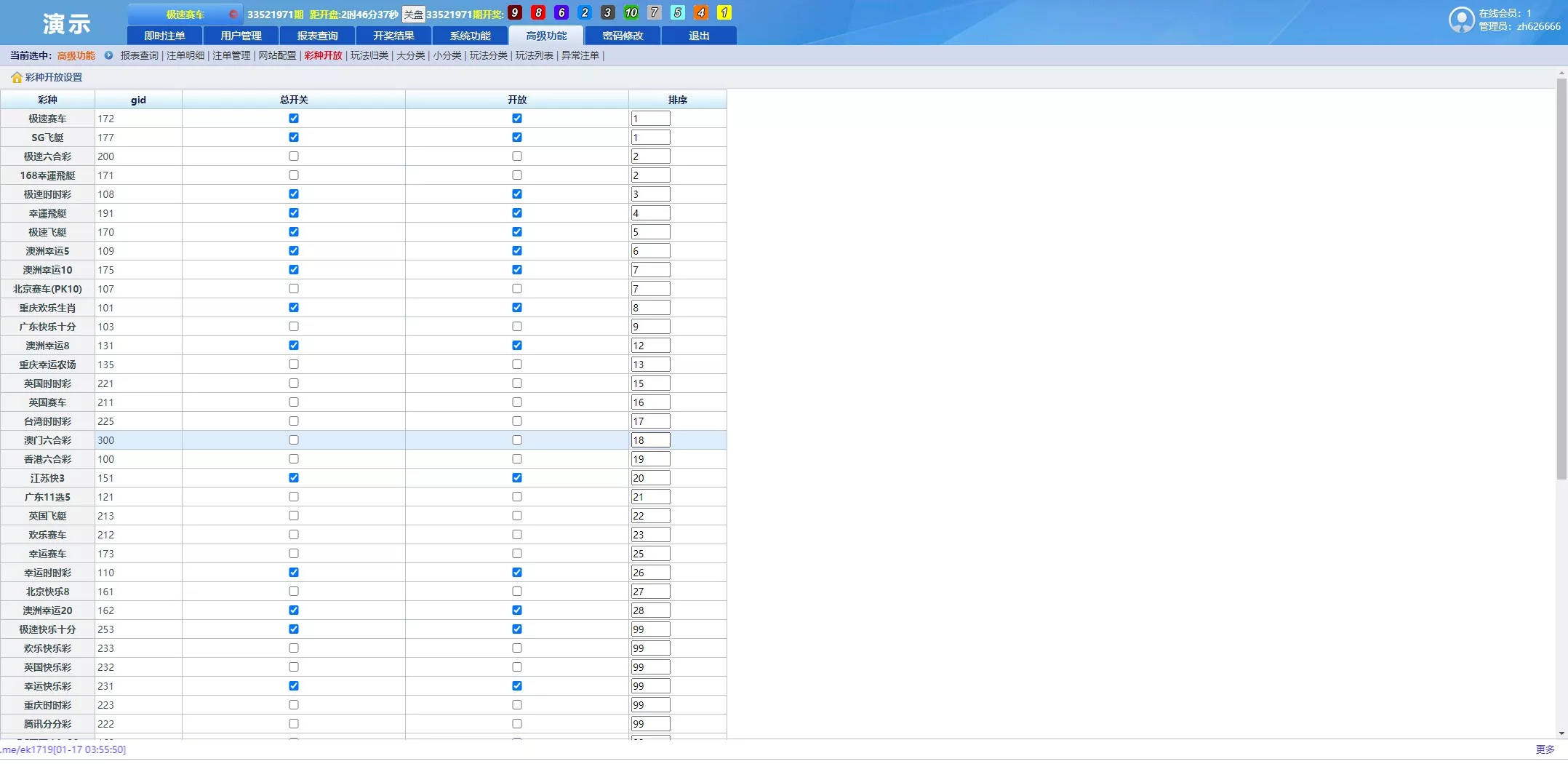
Task: Click the cyan number 5 ball
Action: (x=678, y=12)
